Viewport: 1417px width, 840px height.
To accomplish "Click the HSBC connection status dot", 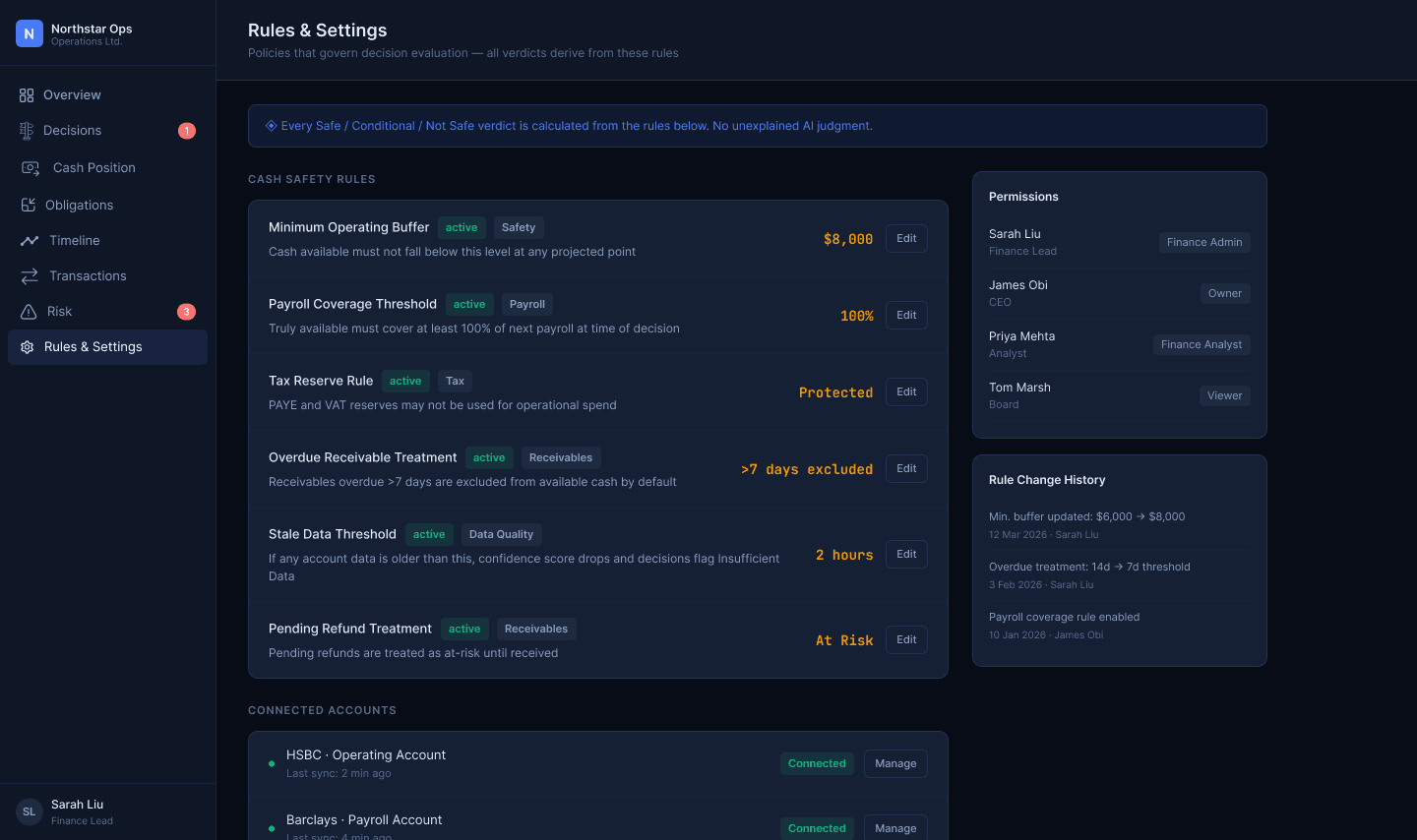I will [272, 763].
